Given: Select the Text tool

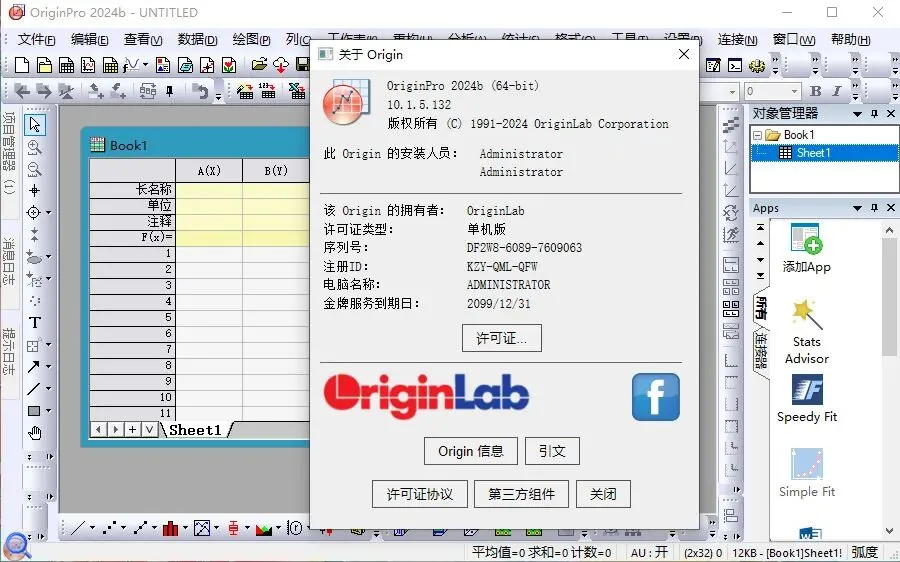Looking at the screenshot, I should 34,323.
